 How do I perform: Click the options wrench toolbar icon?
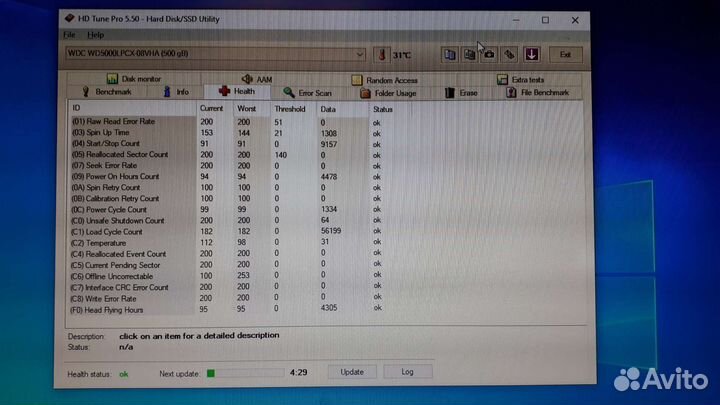510,55
